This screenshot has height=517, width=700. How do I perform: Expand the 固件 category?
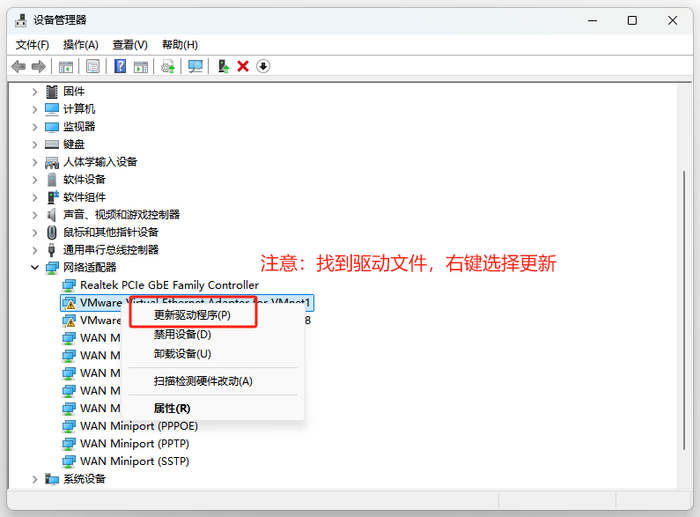point(34,92)
